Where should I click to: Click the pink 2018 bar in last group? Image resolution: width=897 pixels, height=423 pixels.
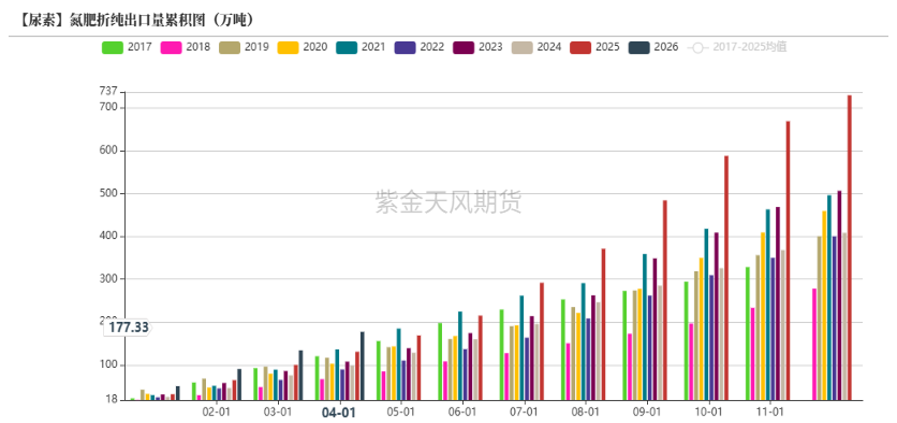[x=814, y=345]
